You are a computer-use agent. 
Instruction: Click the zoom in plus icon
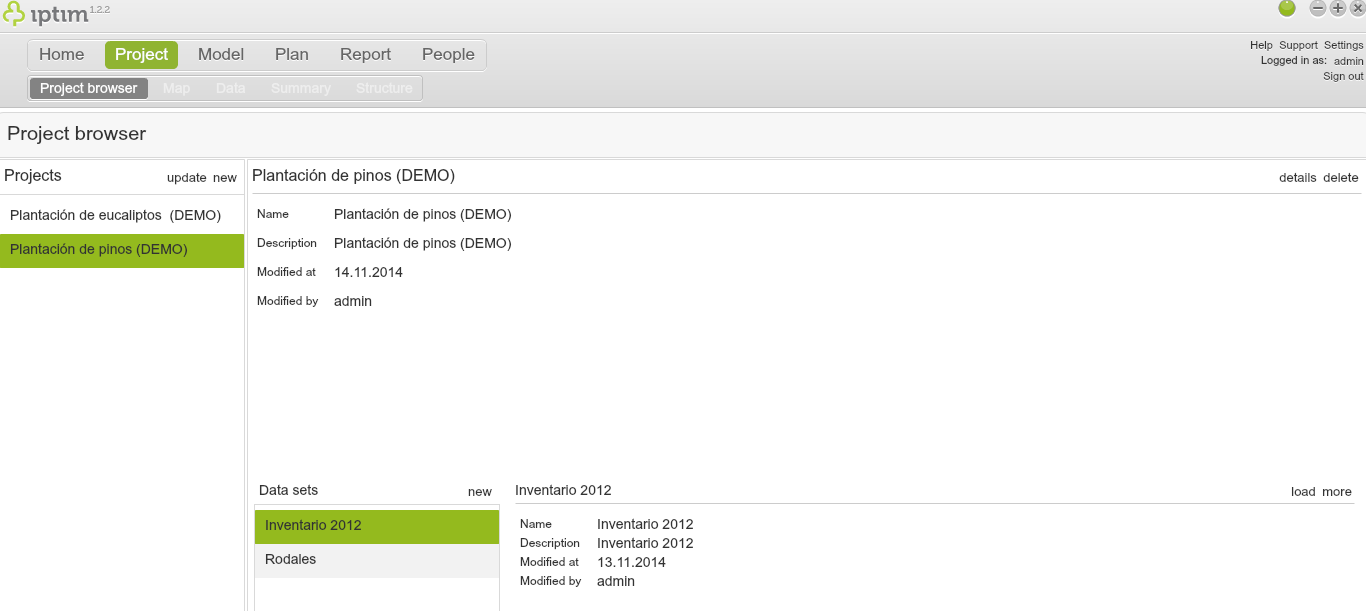[1337, 9]
